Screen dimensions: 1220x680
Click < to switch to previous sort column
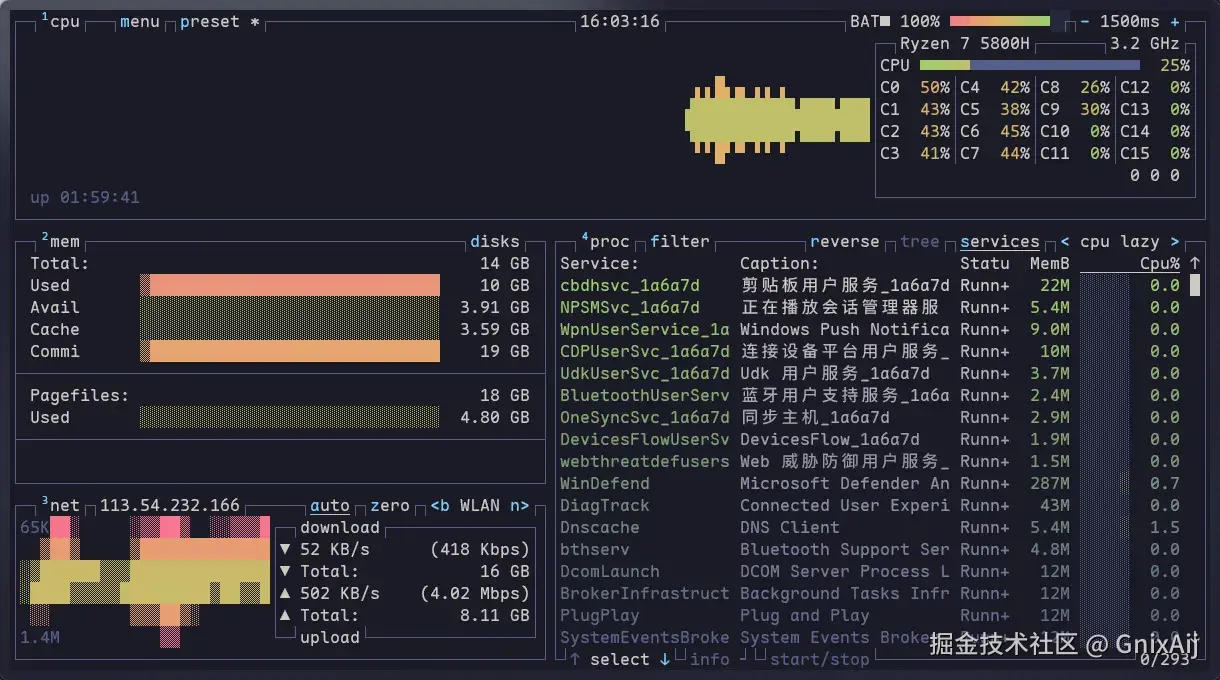[1063, 241]
